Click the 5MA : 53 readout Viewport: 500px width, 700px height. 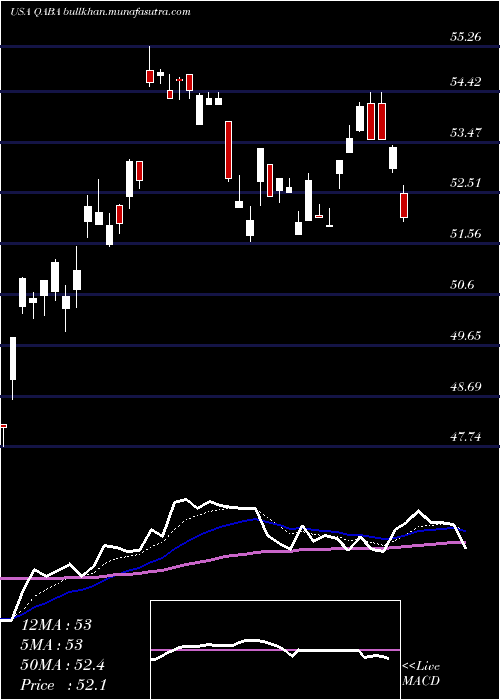(52, 645)
